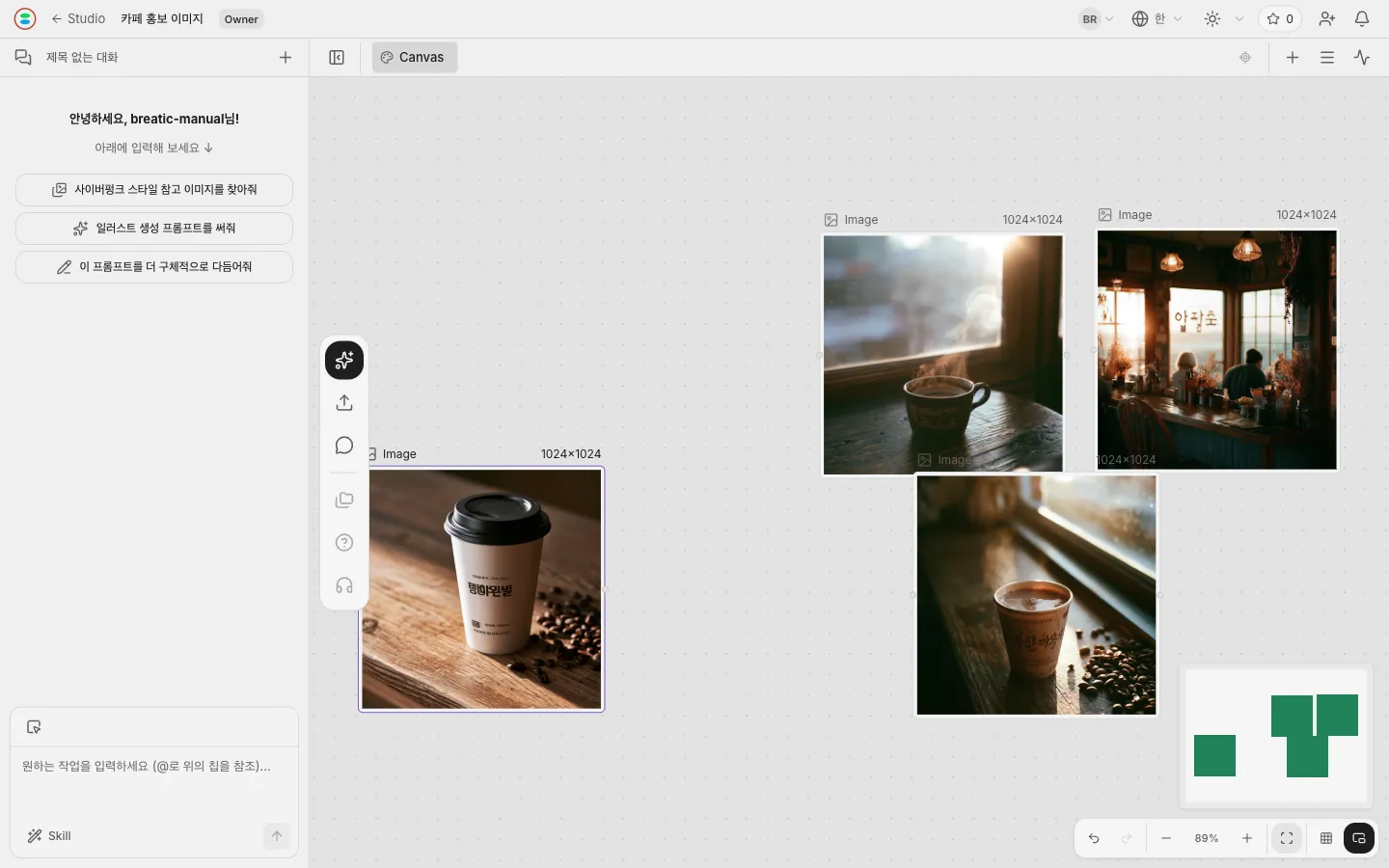Viewport: 1389px width, 868px height.
Task: Open the comment bubble tool
Action: point(344,446)
